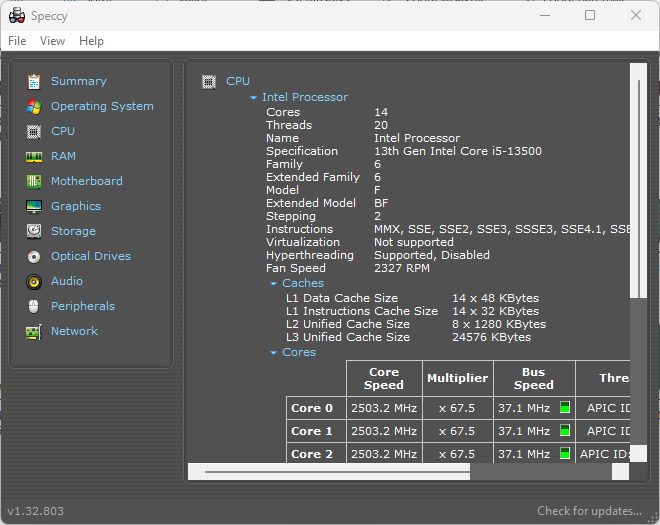Click the Threads value 20
Viewport: 660px width, 525px height.
[x=381, y=125]
